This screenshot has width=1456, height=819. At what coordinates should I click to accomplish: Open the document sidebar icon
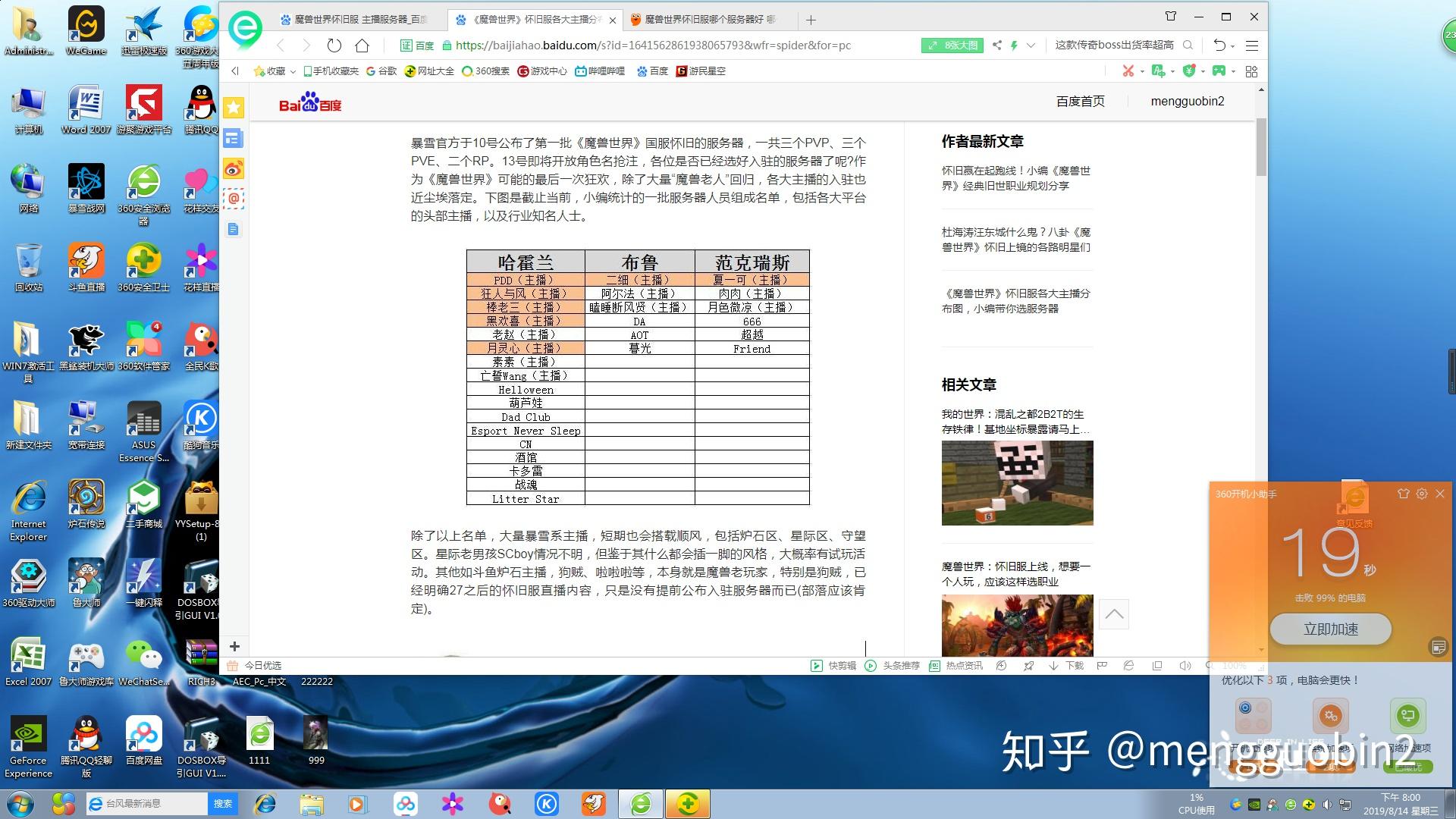point(234,229)
